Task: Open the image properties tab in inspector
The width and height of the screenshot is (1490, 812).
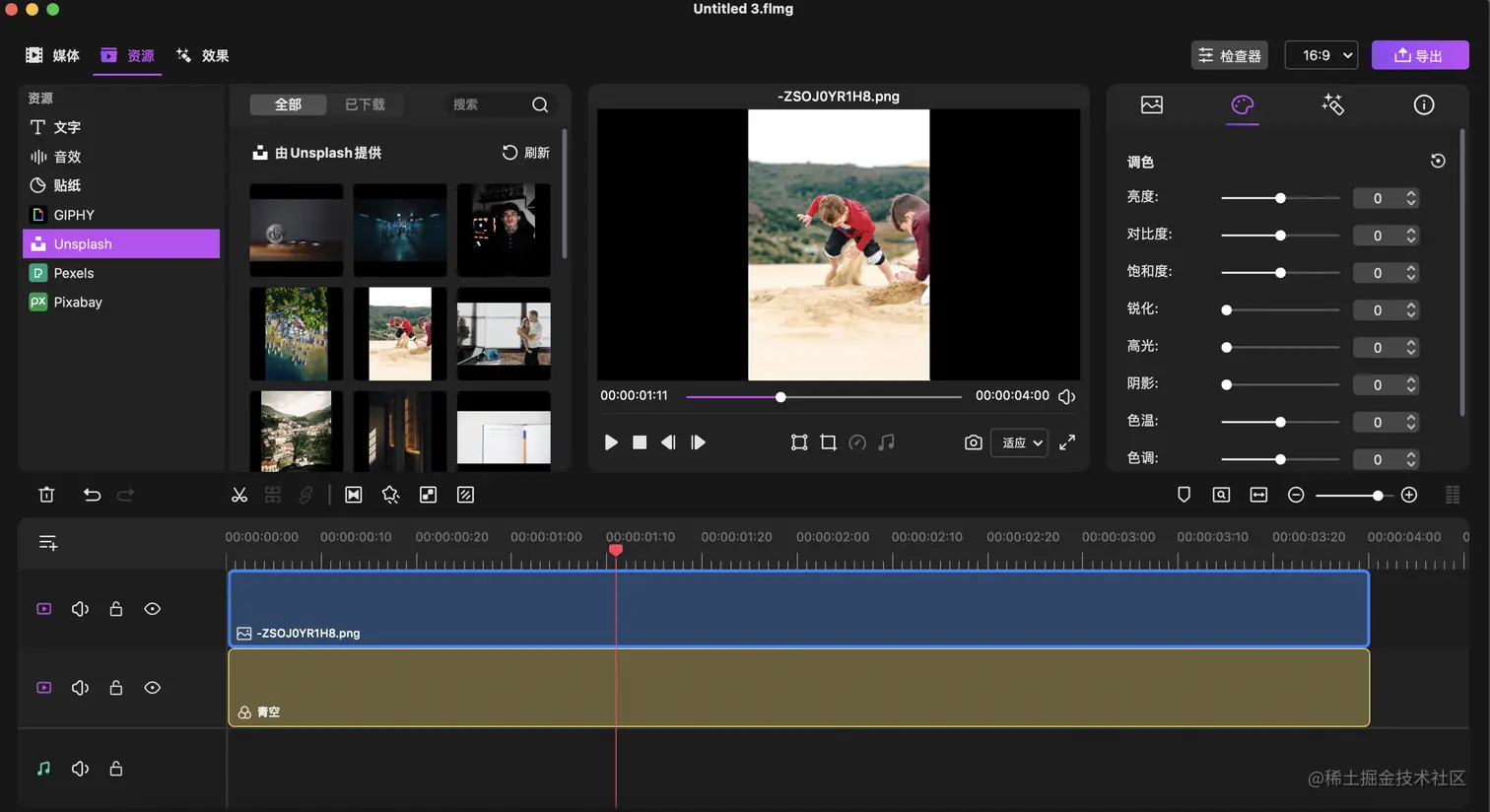Action: [1152, 104]
